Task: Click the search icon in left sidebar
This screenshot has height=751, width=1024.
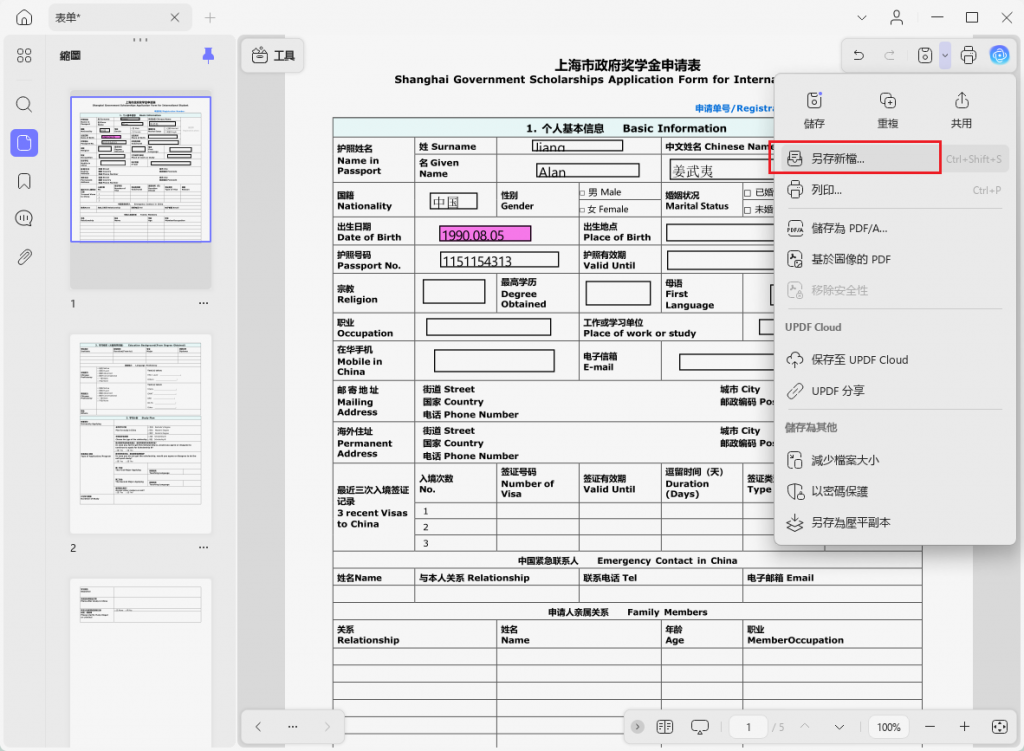Action: [24, 105]
